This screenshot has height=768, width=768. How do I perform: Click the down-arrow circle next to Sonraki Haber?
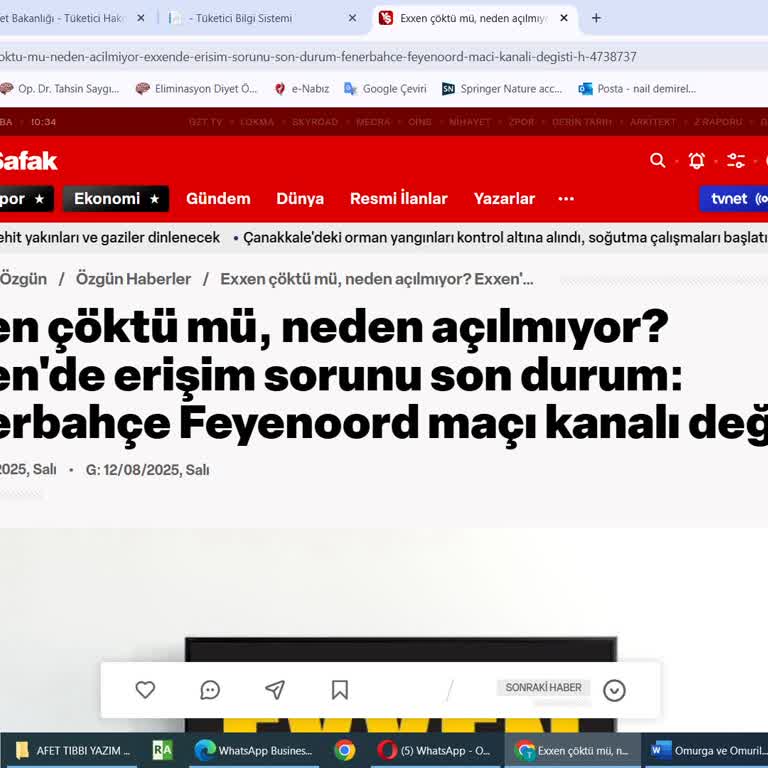pos(614,691)
